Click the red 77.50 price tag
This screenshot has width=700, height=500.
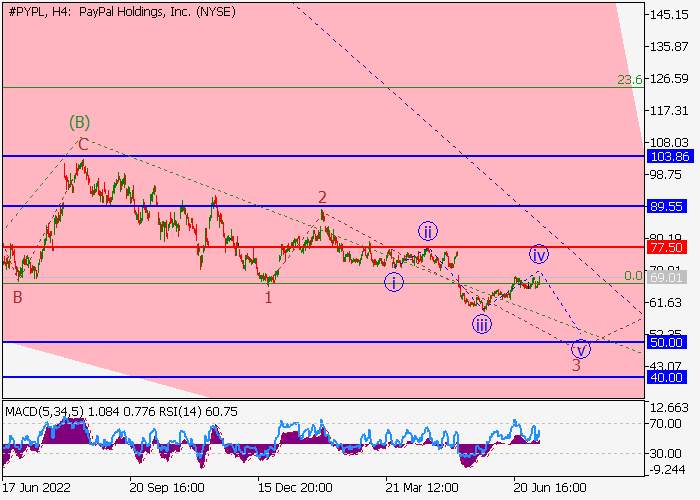(x=667, y=247)
